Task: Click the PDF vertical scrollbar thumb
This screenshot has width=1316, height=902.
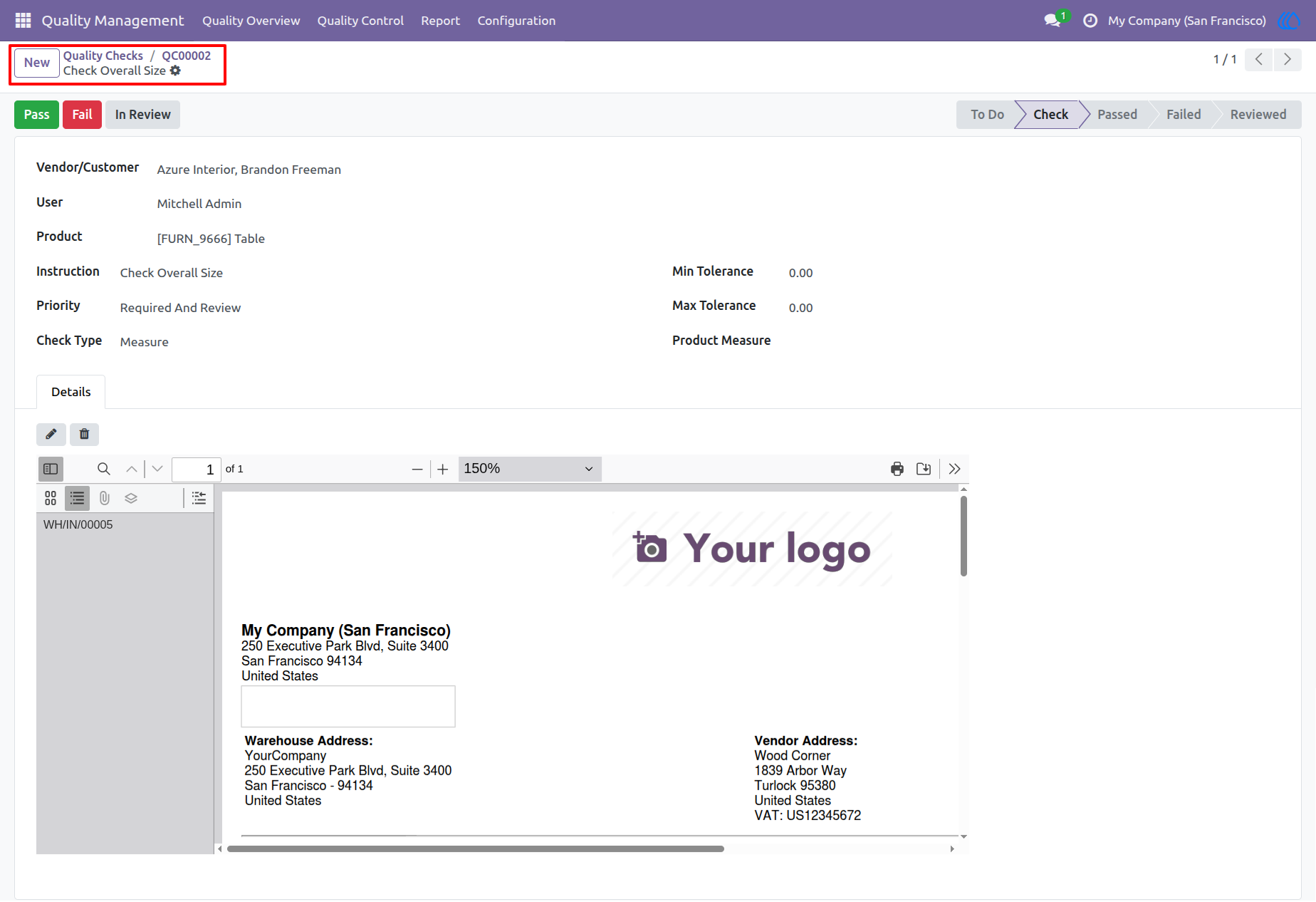Action: coord(963,536)
